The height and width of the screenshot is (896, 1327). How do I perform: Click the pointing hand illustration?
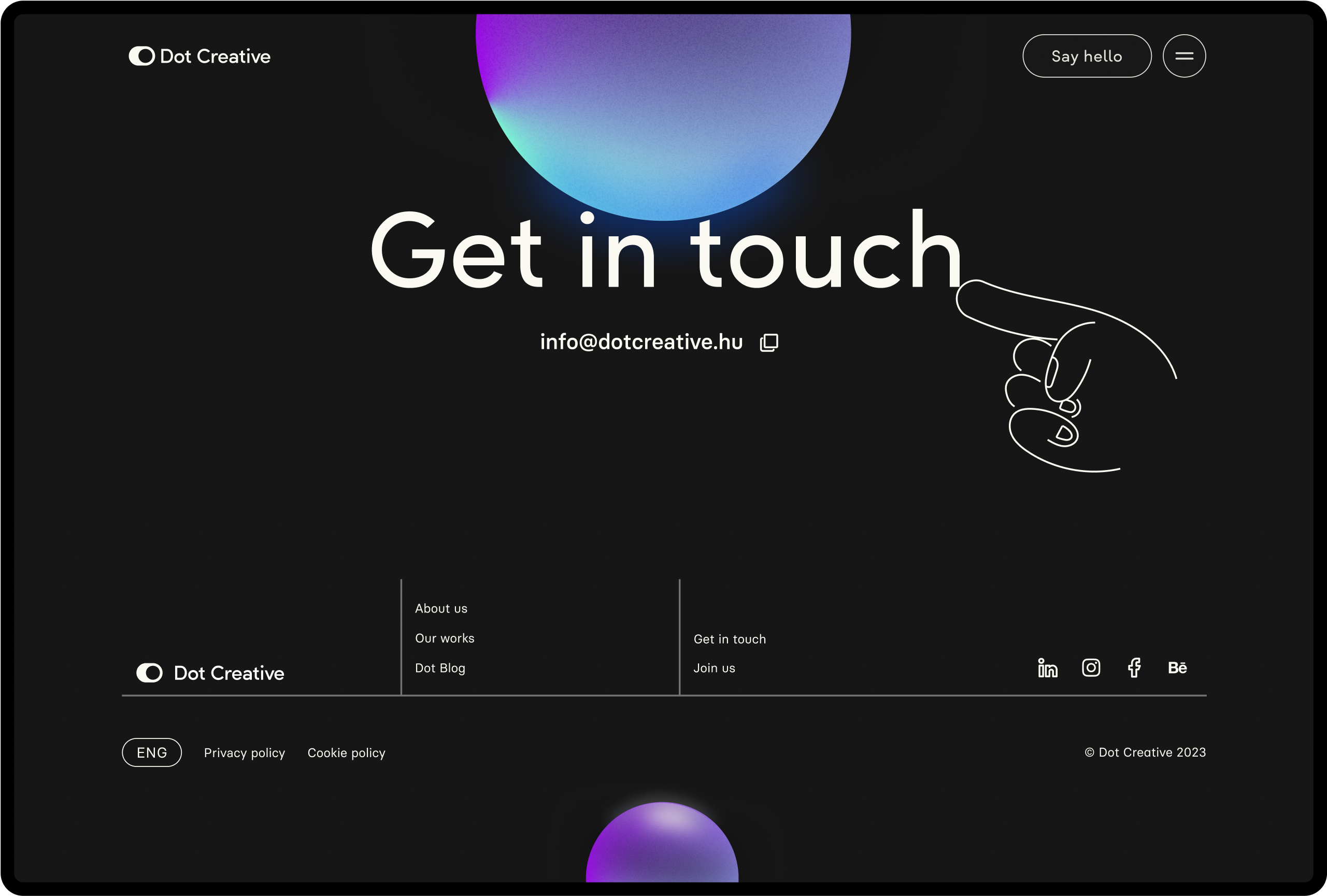pyautogui.click(x=1065, y=375)
